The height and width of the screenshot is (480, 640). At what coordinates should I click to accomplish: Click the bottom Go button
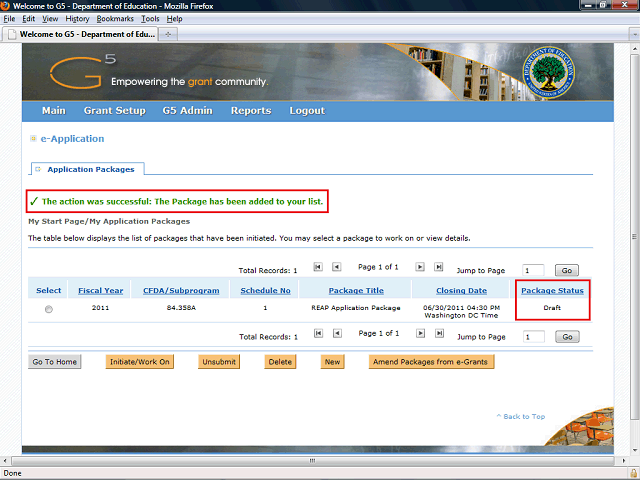[567, 337]
